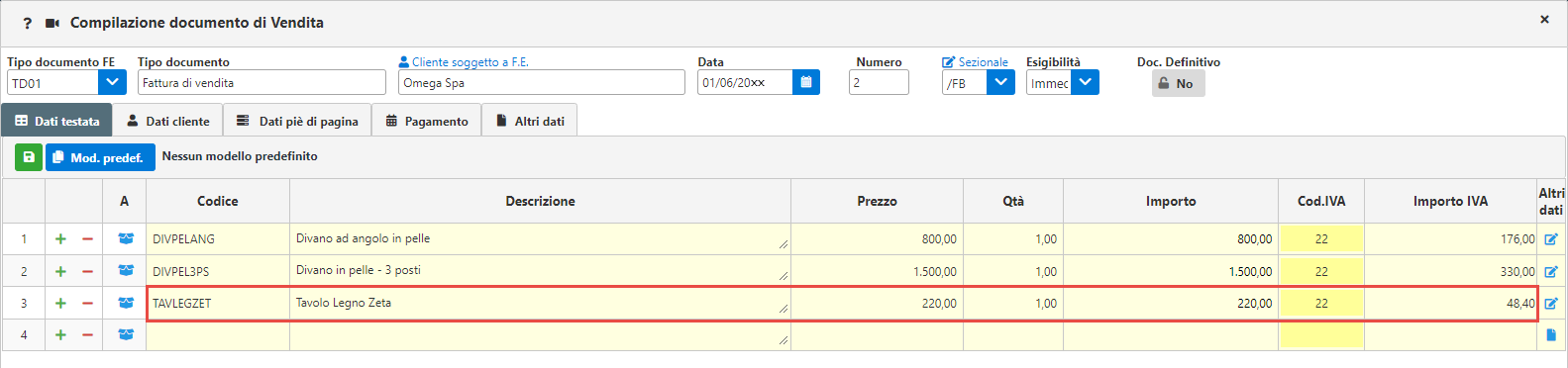Viewport: 1568px width, 368px height.
Task: Toggle the Doc. Definitivo No lock button
Action: pos(1178,83)
